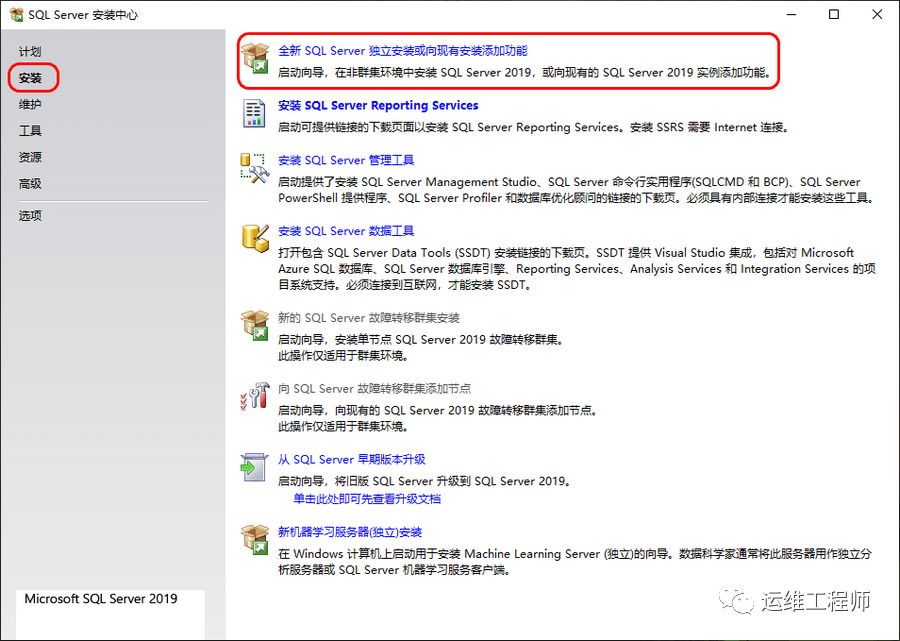The image size is (900, 641).
Task: Click the failover cluster installation box icon
Action: point(255,325)
